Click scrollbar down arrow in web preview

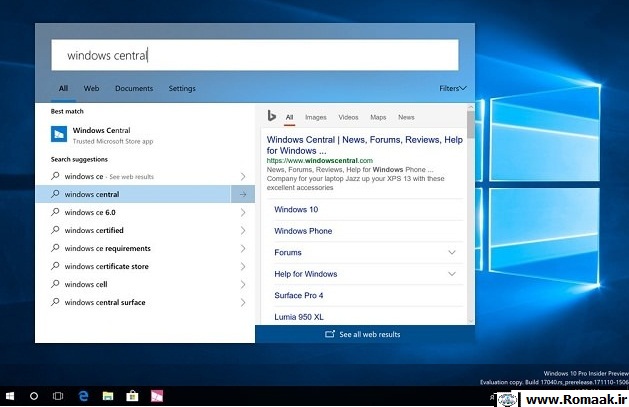471,321
